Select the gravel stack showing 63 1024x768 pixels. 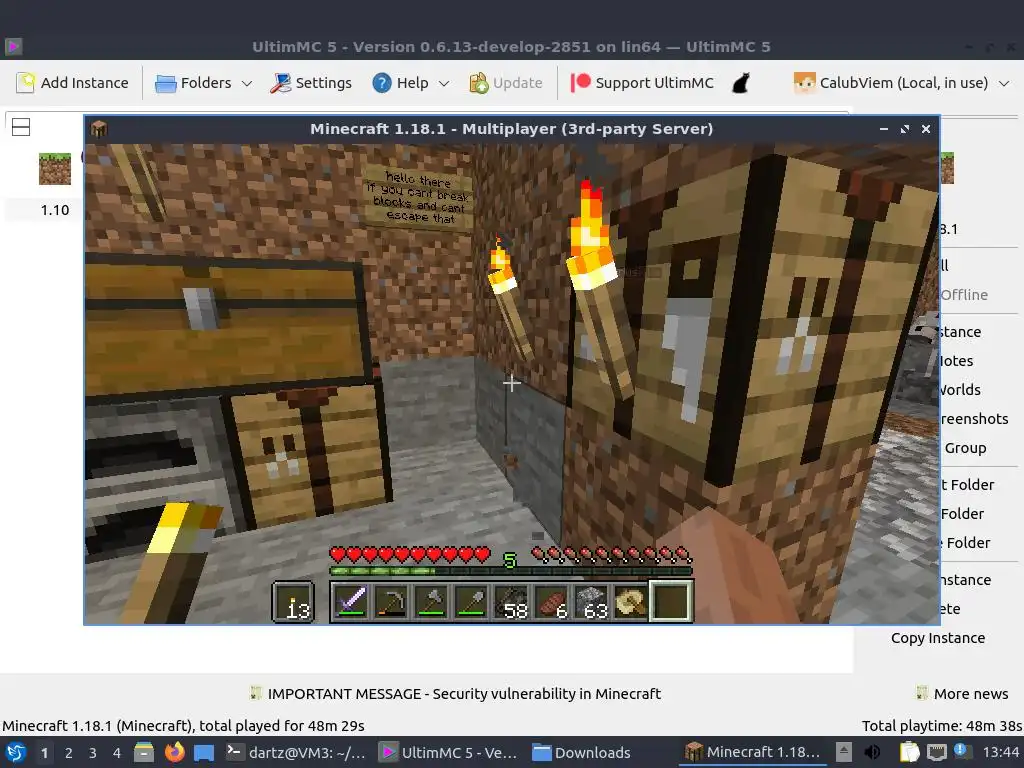[590, 601]
